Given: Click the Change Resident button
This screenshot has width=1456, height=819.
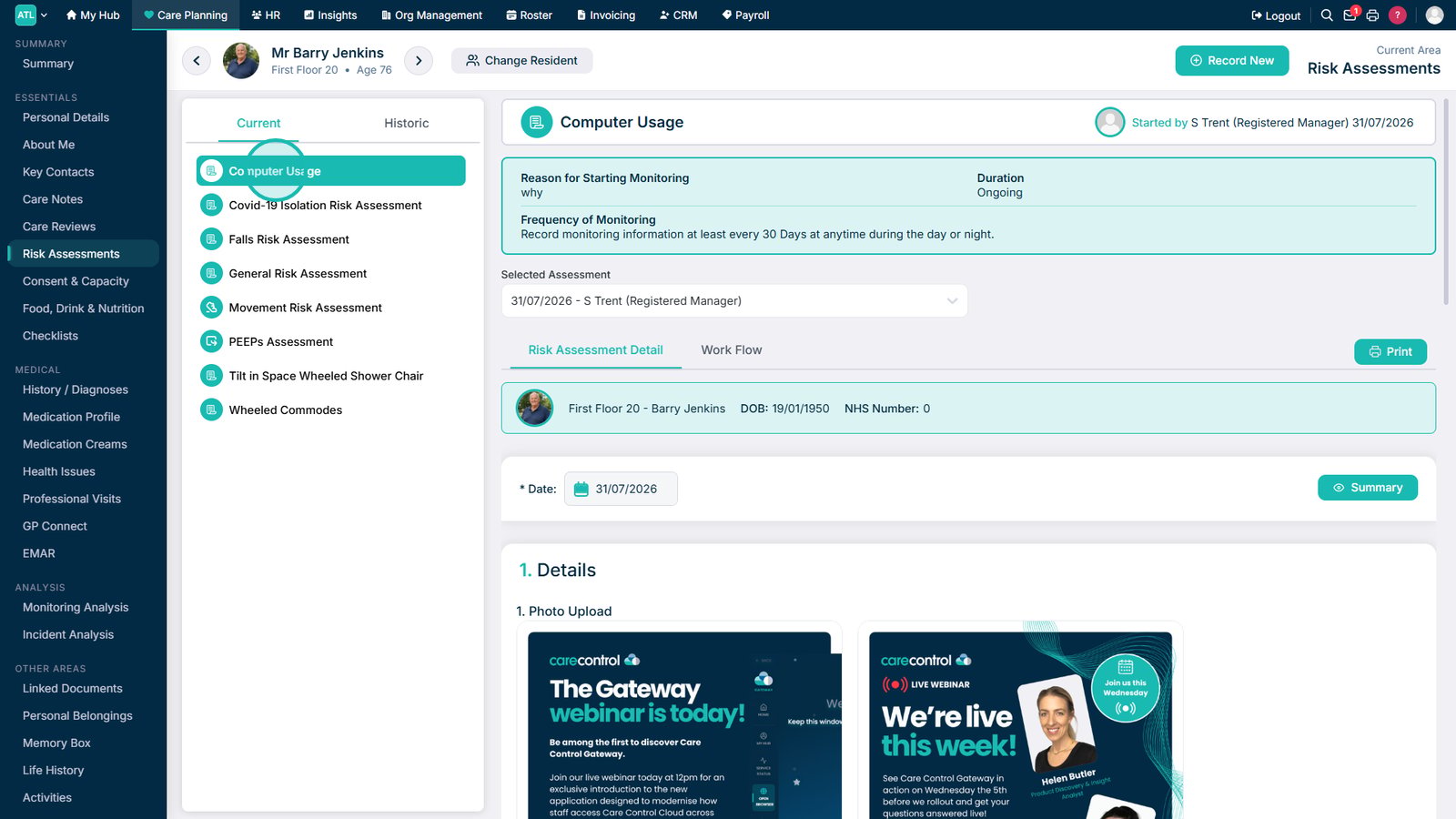Looking at the screenshot, I should [521, 61].
